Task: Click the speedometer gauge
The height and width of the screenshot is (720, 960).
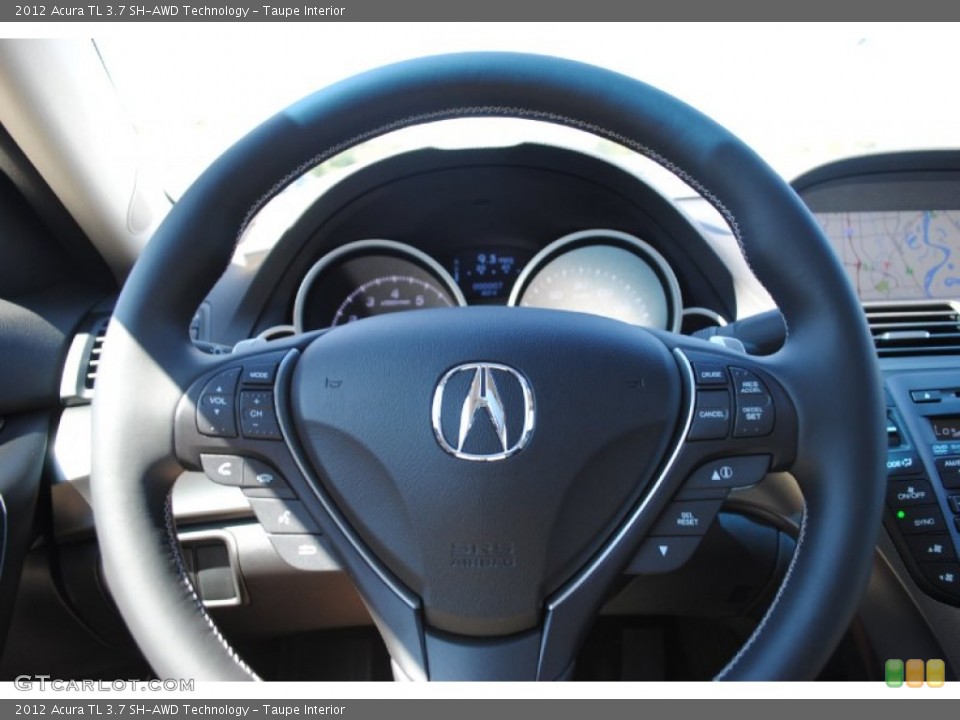Action: [596, 282]
